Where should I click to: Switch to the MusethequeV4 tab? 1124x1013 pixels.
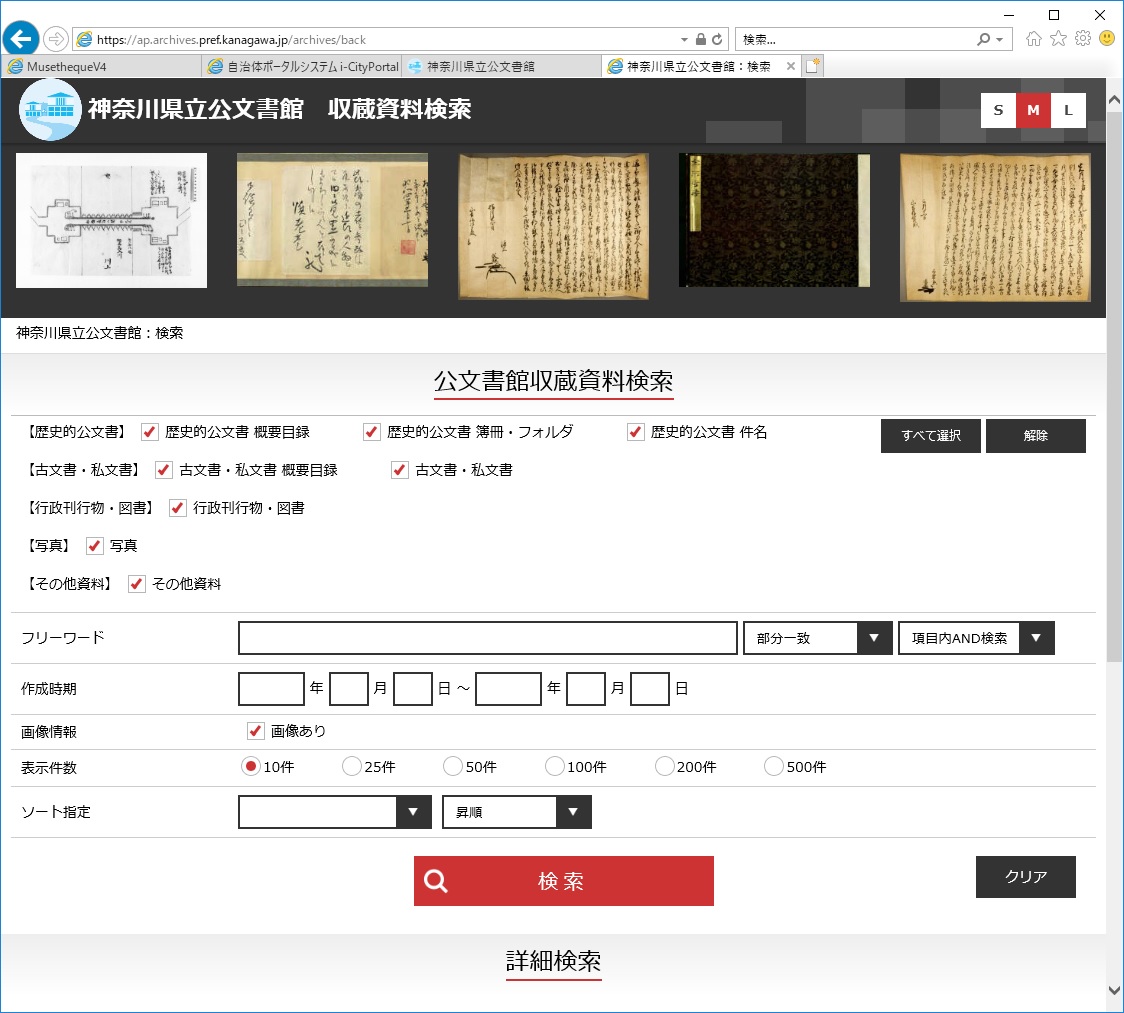click(101, 67)
